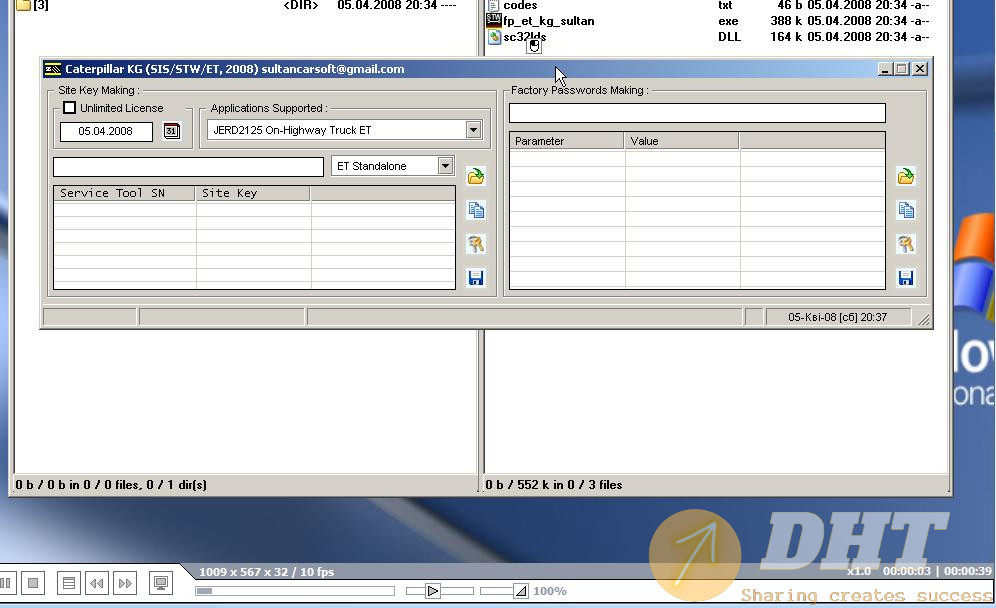
Task: Save factory passwords with the floppy disk icon
Action: [906, 278]
